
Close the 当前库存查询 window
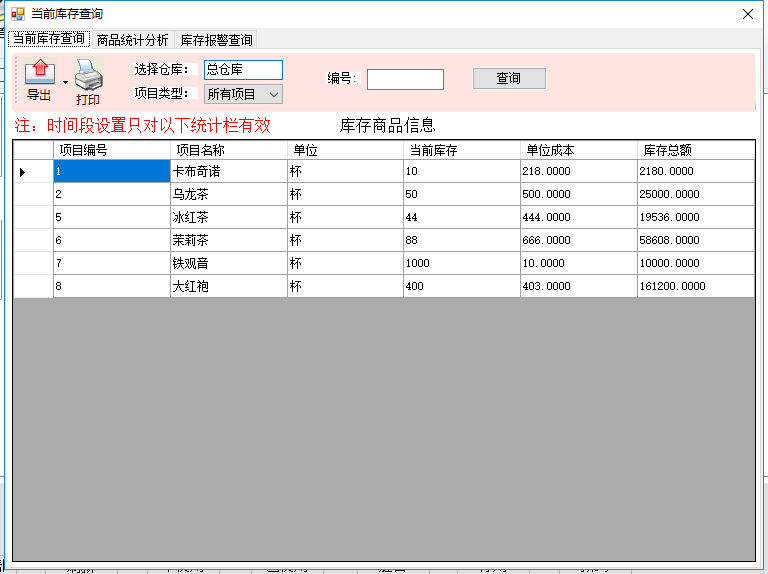[747, 14]
